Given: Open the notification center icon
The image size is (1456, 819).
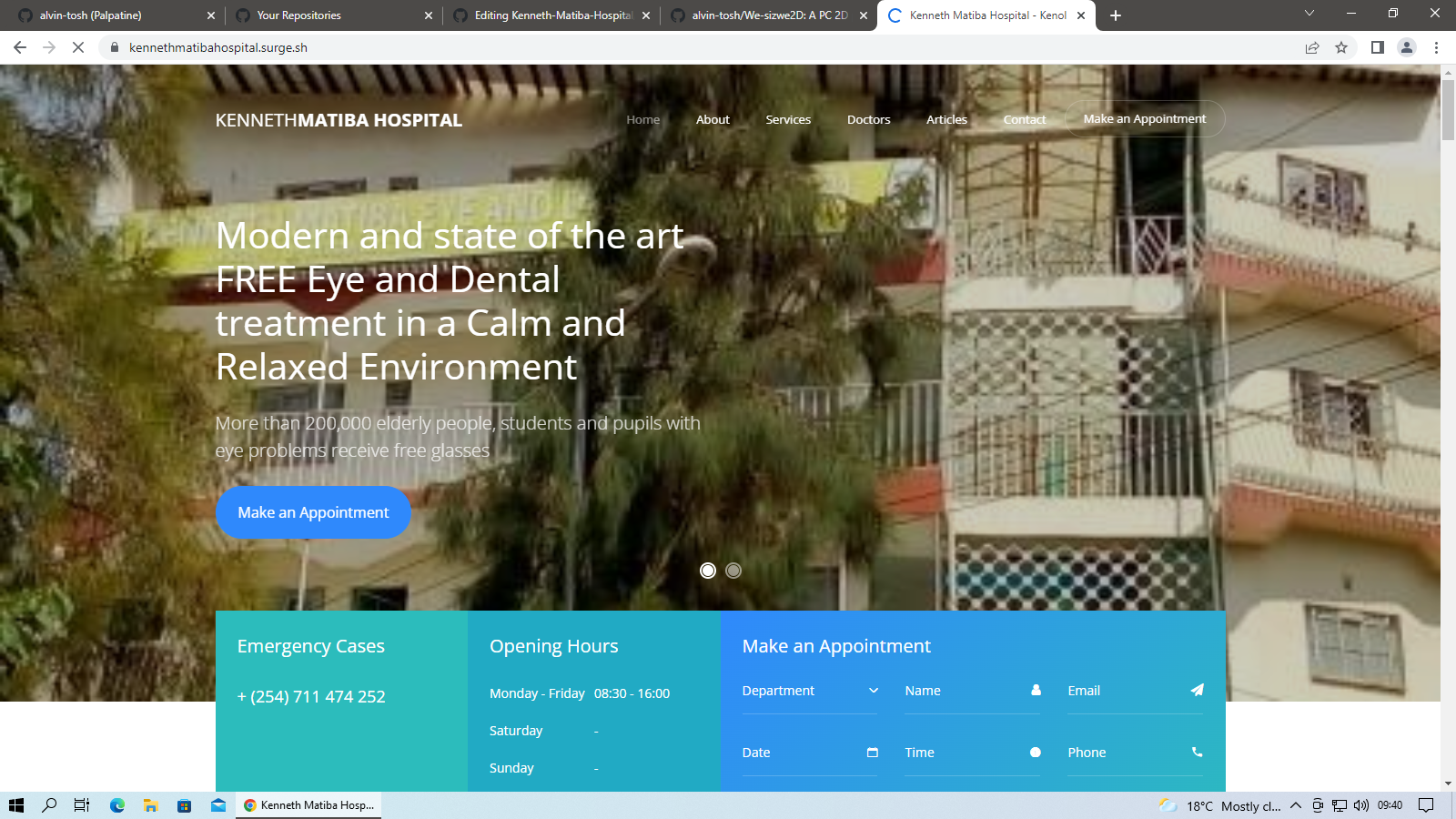Looking at the screenshot, I should (1427, 805).
